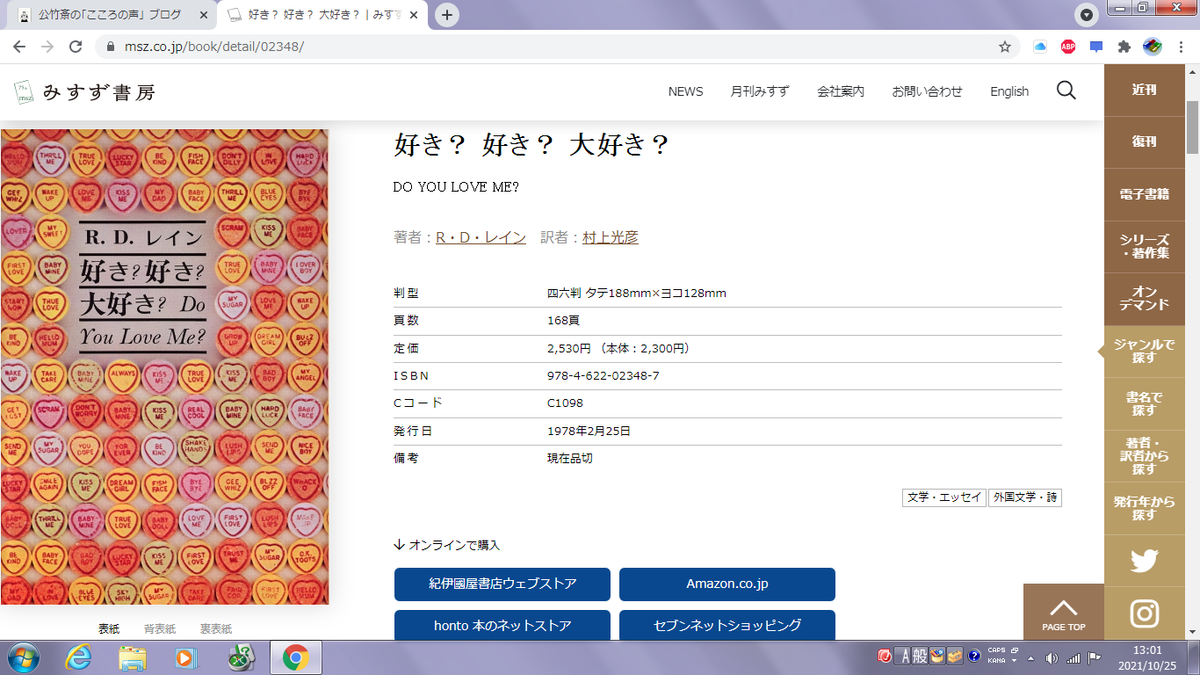
Task: Open ジャンルで探す sidebar item
Action: click(1144, 351)
